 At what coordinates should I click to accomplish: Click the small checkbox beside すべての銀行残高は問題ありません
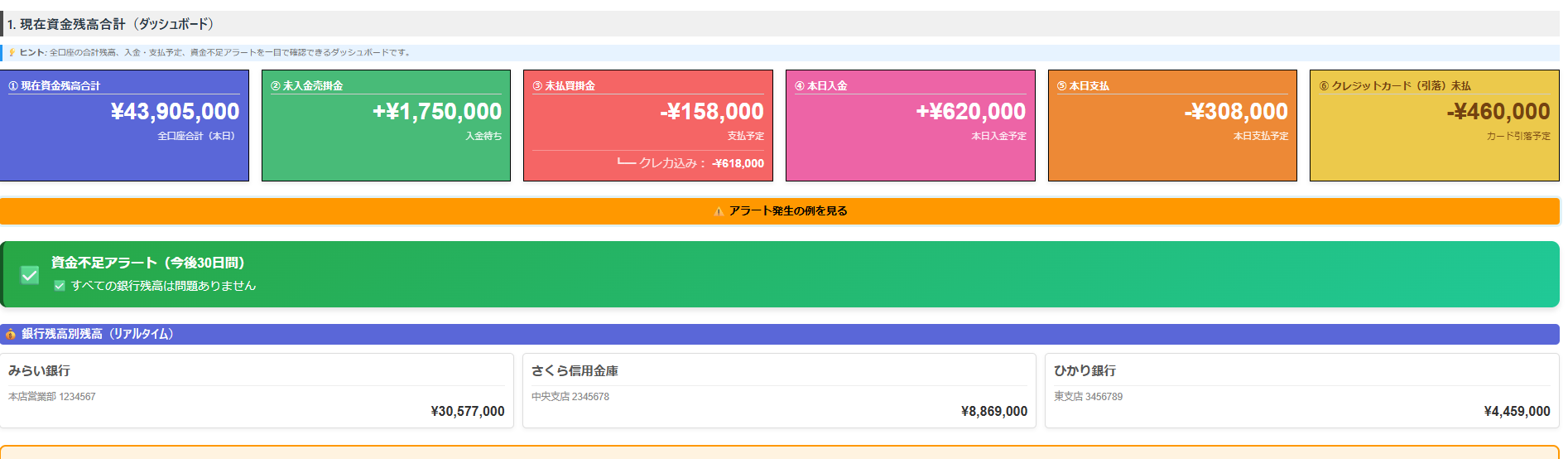[60, 286]
